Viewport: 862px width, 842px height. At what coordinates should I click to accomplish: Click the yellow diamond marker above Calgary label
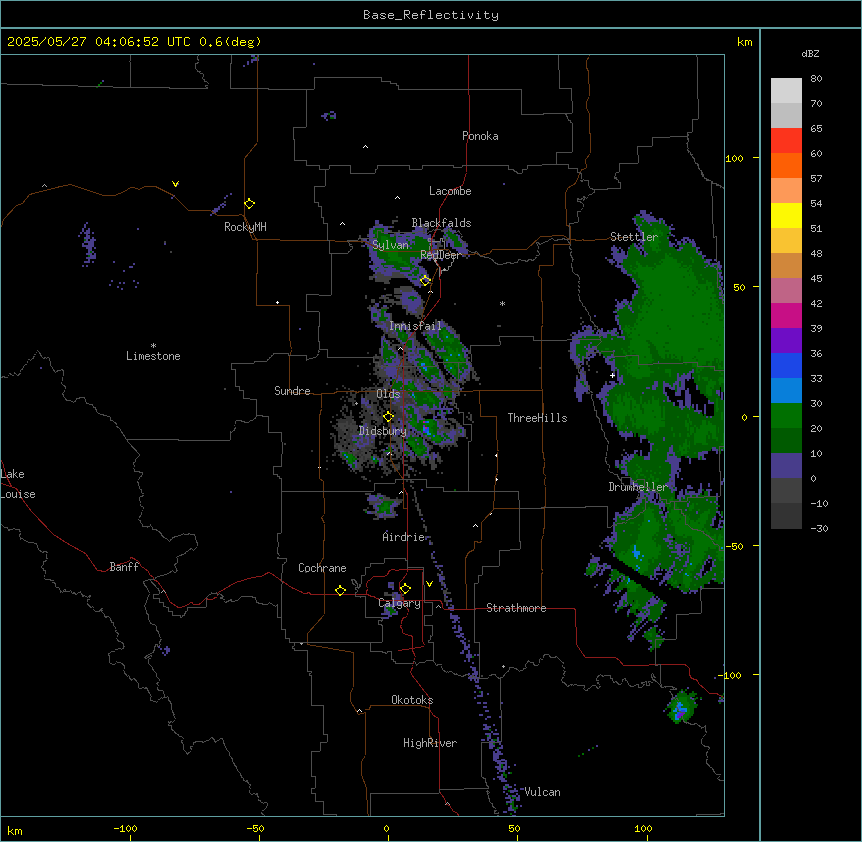405,589
